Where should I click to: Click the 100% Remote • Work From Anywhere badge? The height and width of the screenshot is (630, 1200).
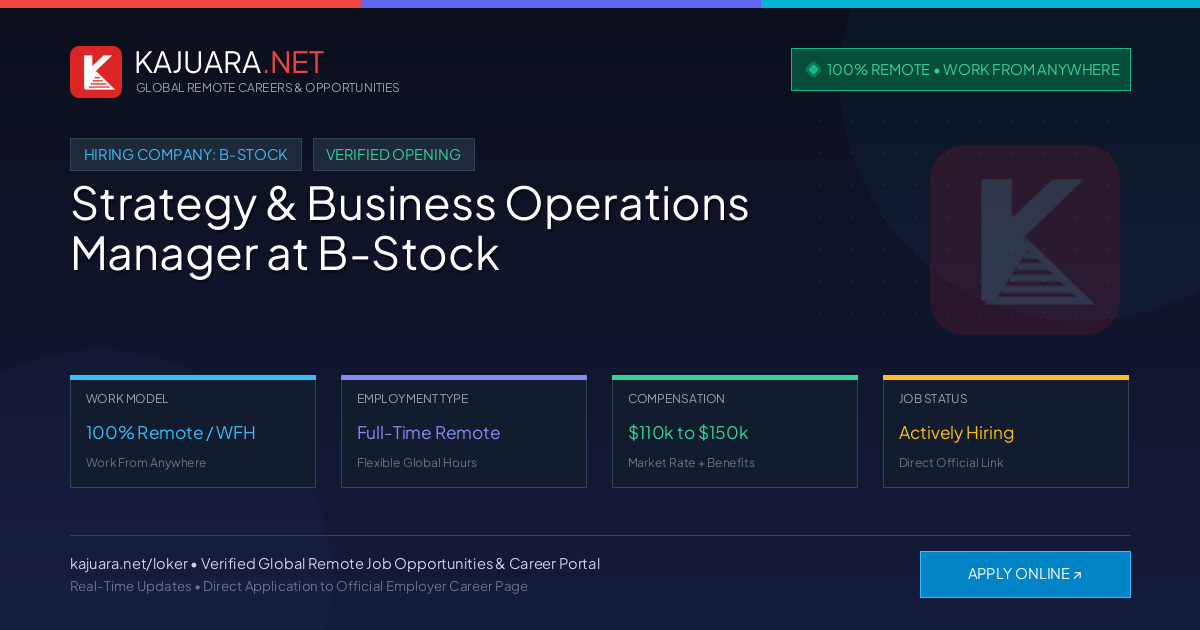(961, 69)
